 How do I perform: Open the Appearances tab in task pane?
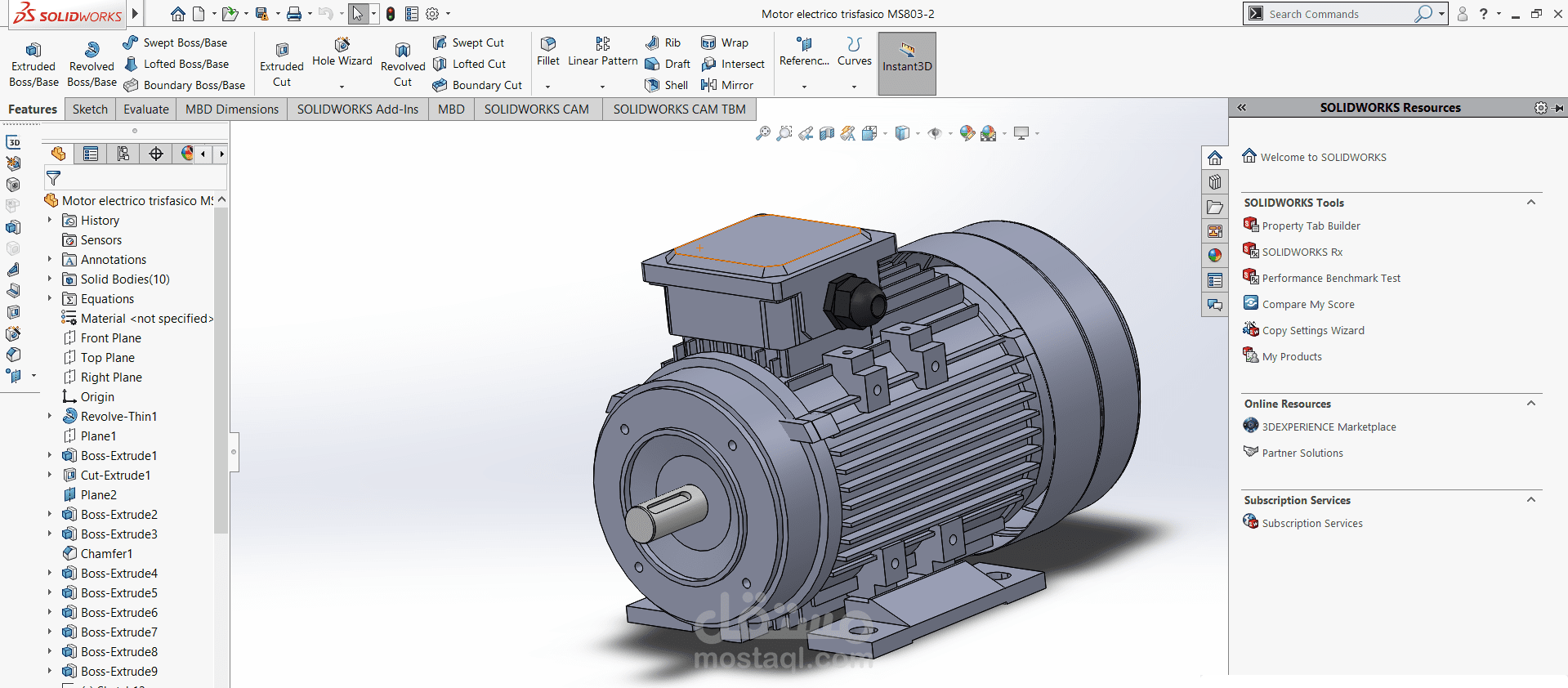1215,256
